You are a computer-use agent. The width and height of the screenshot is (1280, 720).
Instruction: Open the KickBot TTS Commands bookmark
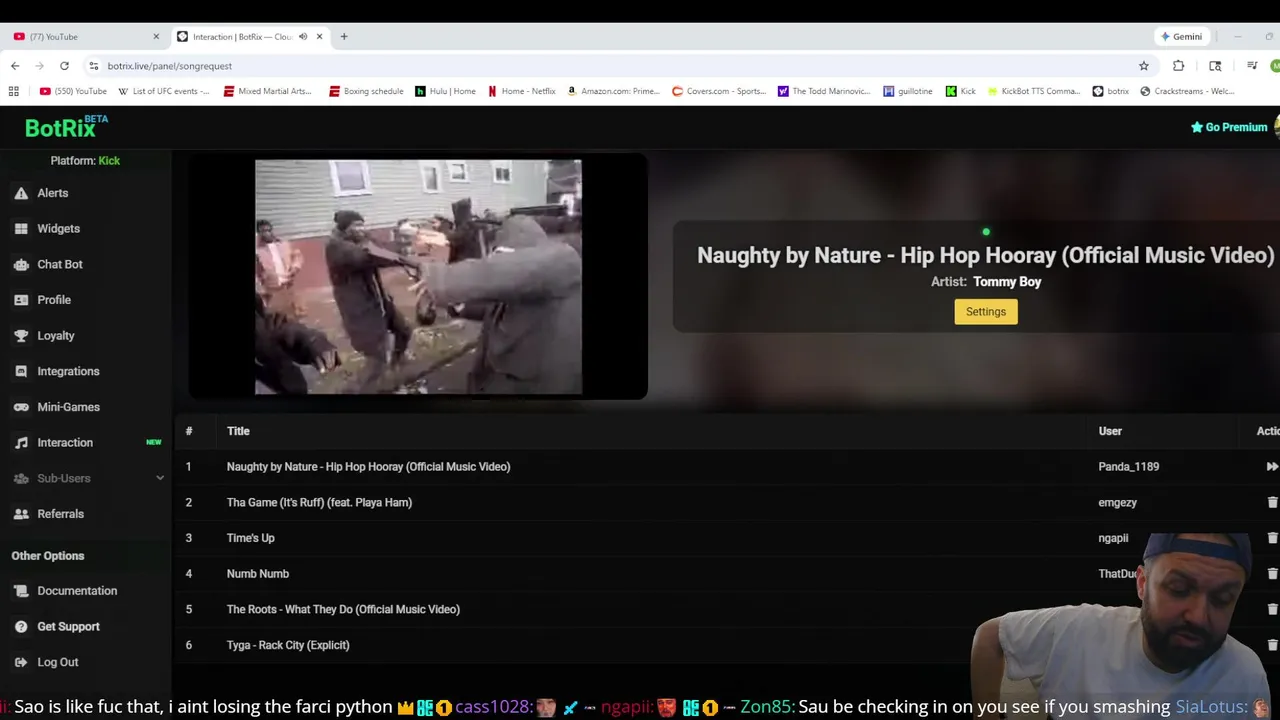coord(1034,91)
